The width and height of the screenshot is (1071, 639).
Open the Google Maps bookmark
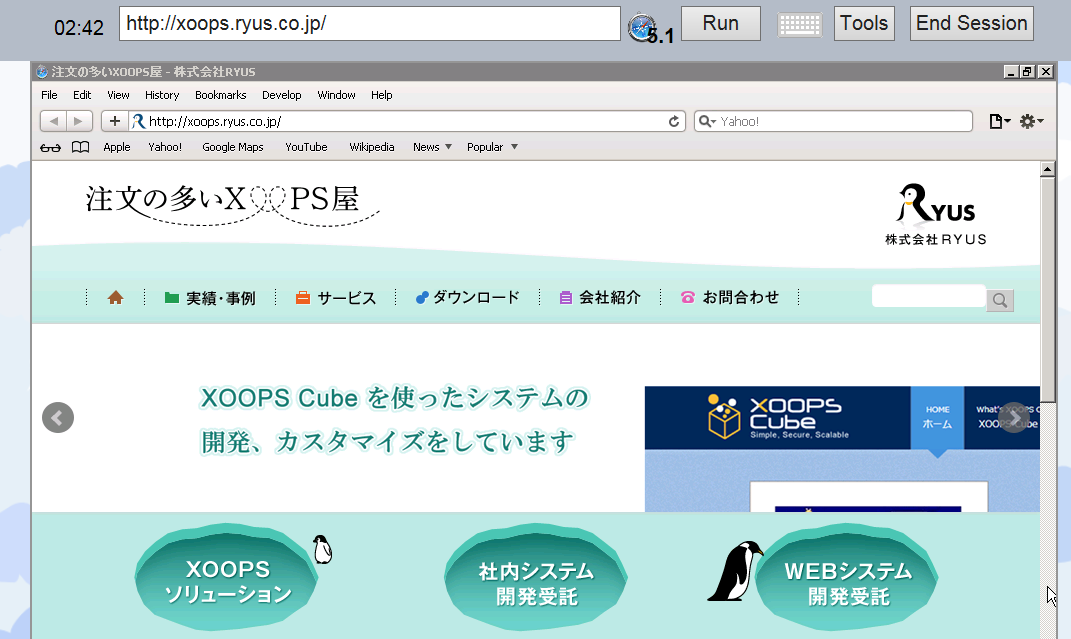(233, 147)
